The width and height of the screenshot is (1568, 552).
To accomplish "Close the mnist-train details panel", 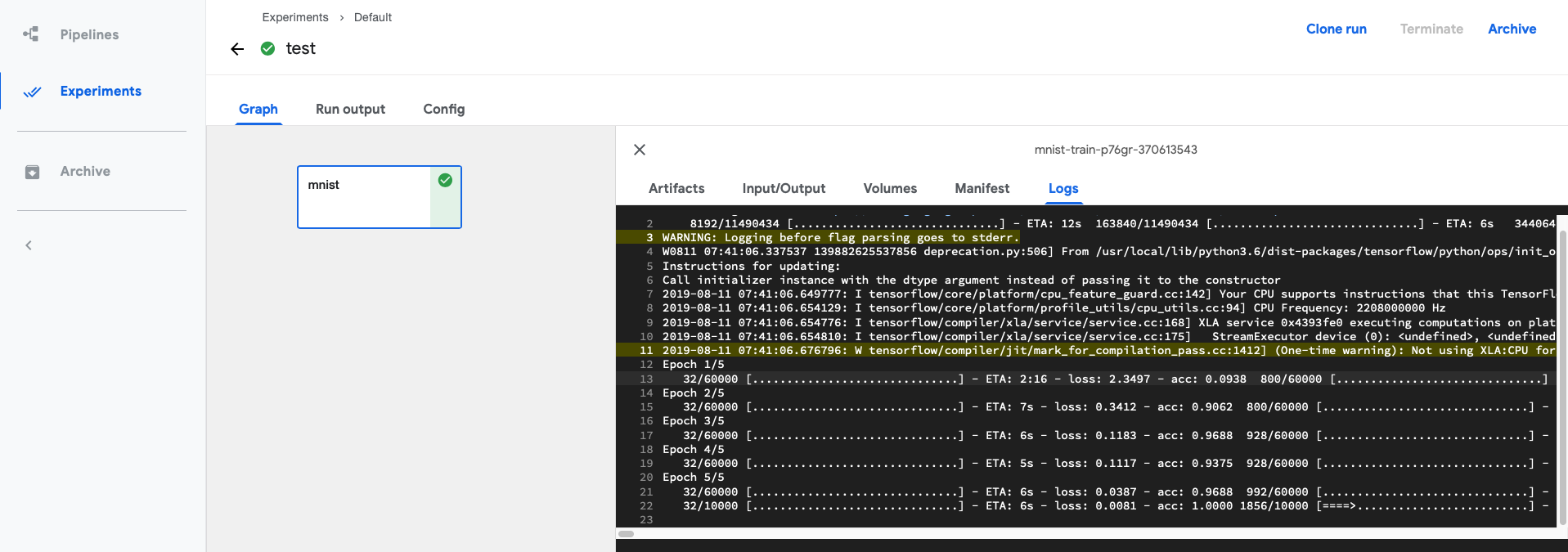I will click(640, 150).
